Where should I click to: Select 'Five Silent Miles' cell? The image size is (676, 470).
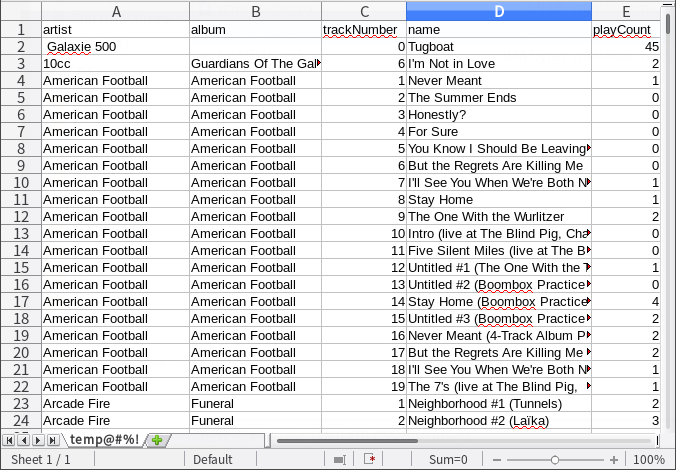[x=499, y=251]
